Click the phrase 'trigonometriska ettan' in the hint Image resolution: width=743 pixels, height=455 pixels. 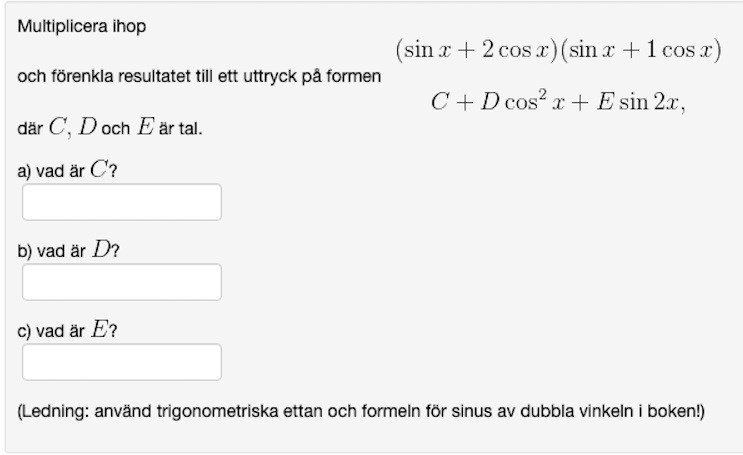click(x=229, y=411)
